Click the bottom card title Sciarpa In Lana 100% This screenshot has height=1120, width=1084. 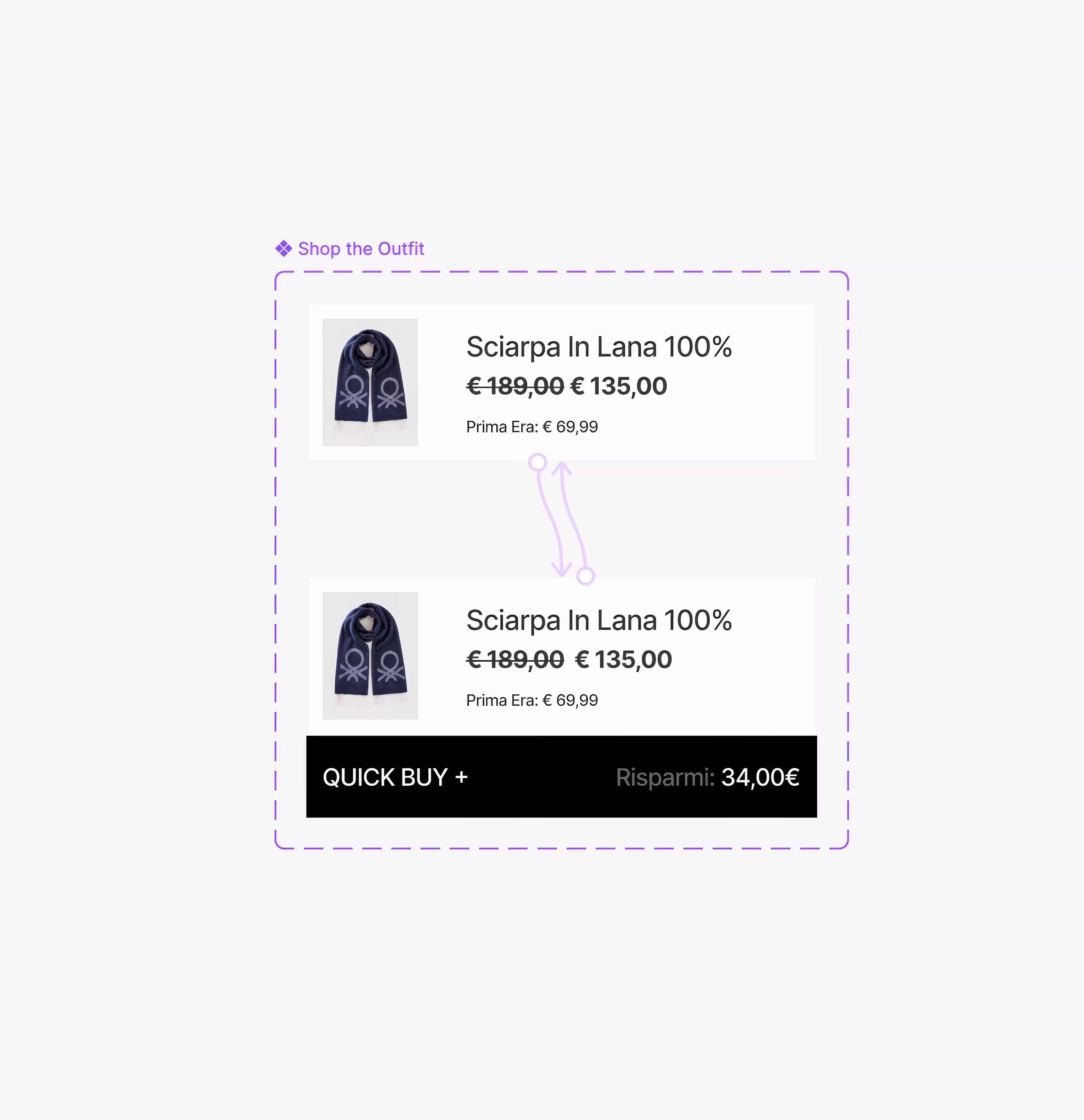coord(599,620)
